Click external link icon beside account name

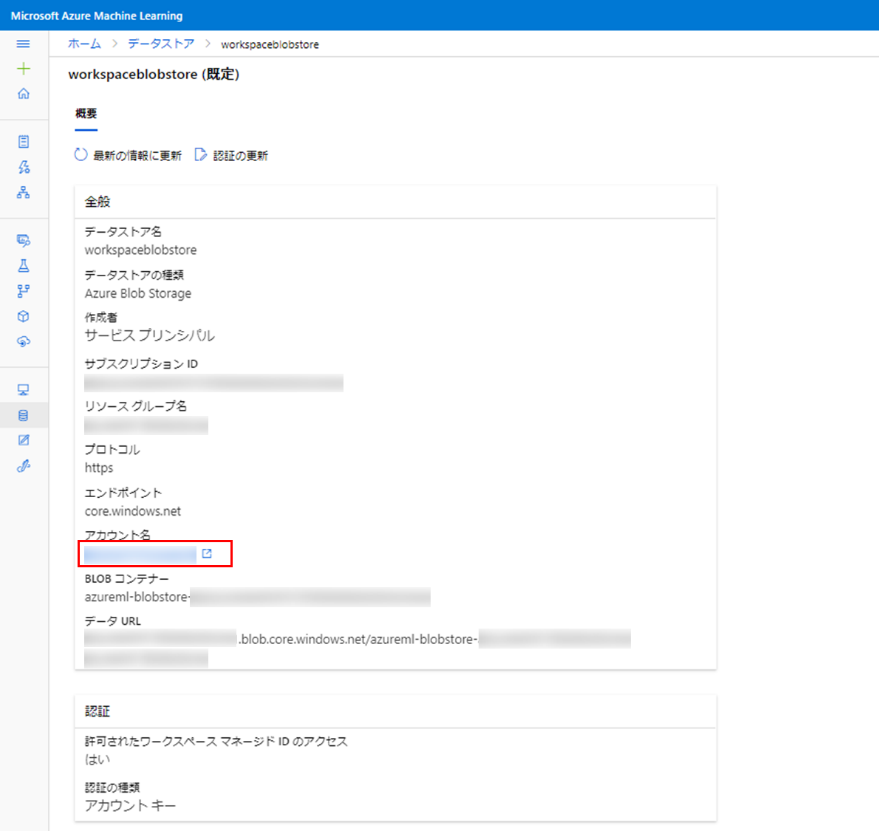207,554
